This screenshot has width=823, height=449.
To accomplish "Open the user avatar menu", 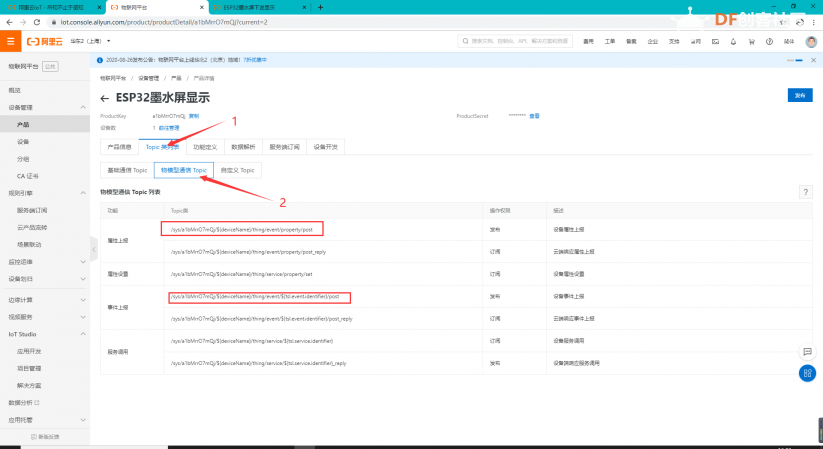I will click(x=811, y=41).
